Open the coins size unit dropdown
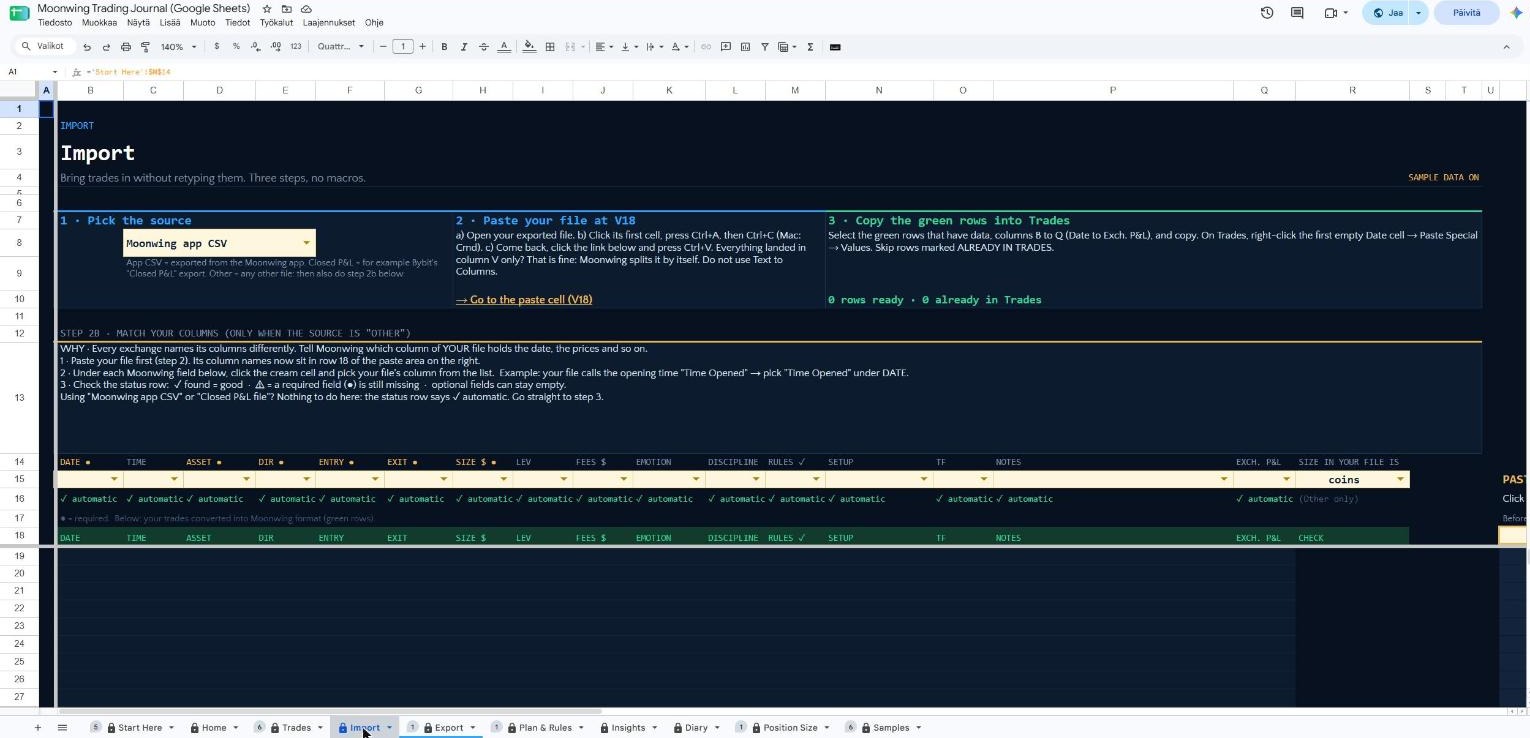The image size is (1530, 738). [1352, 479]
